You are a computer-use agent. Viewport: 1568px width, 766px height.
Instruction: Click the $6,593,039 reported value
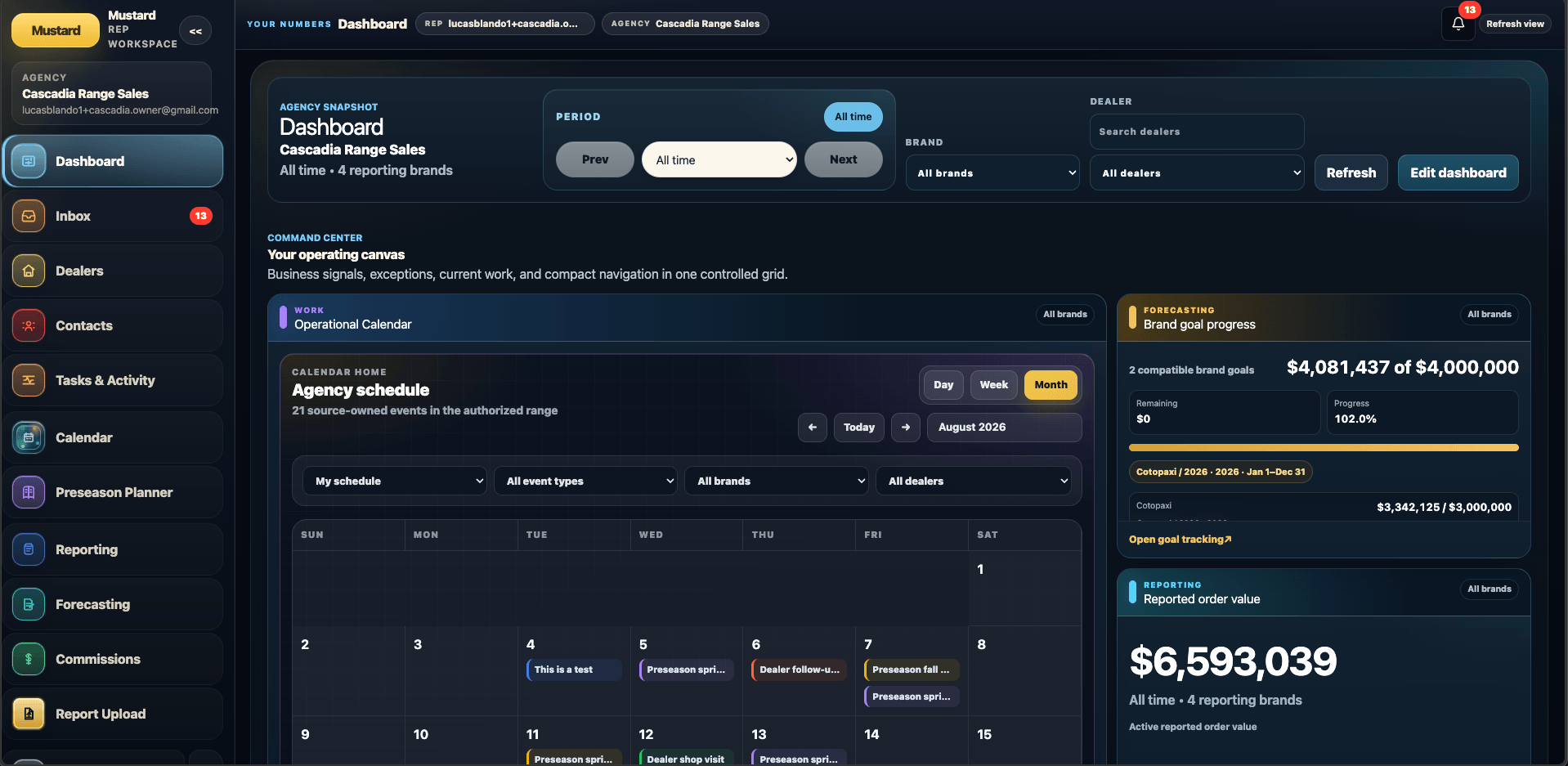(1233, 661)
